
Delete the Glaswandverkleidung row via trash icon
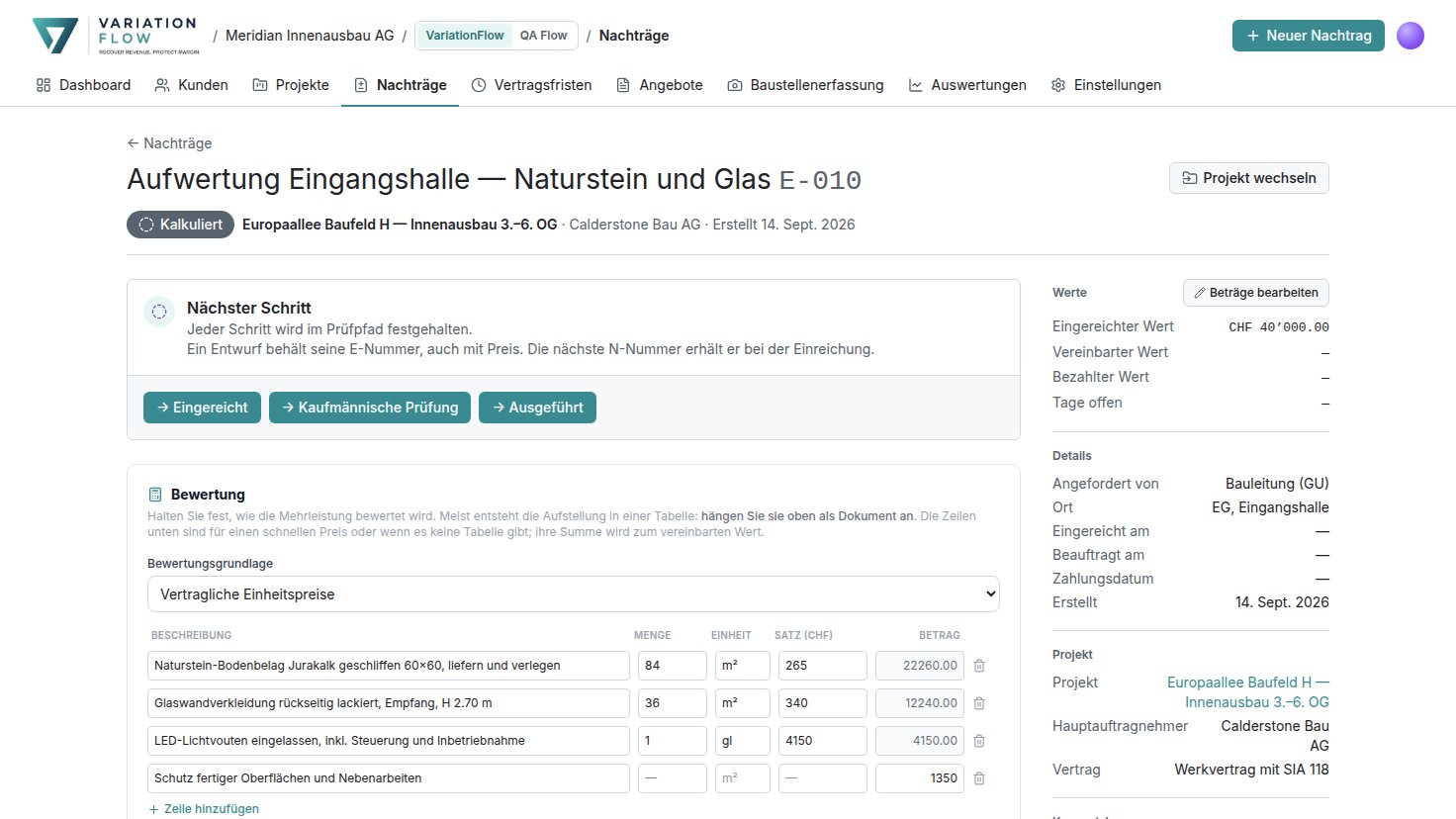click(979, 703)
